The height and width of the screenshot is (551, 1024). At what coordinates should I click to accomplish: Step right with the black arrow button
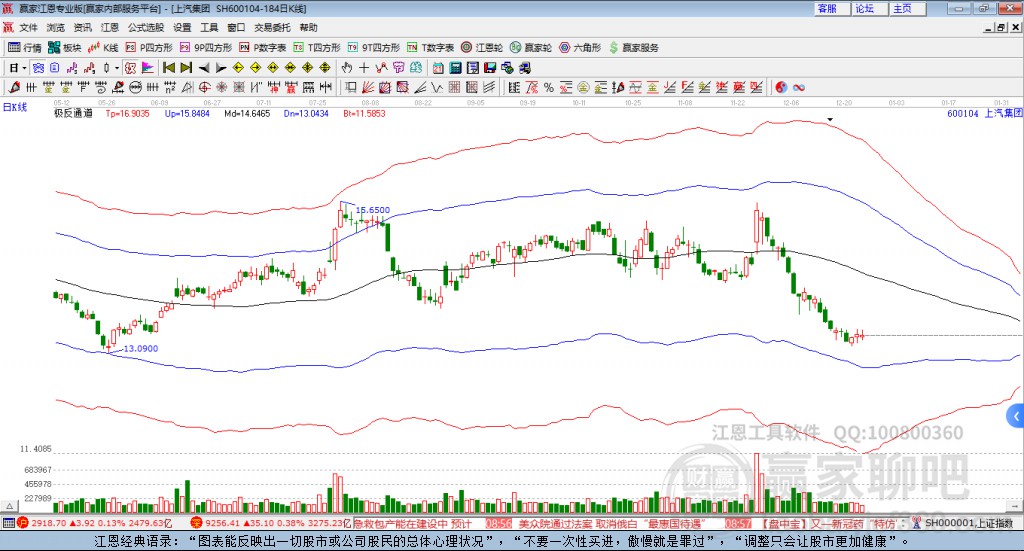(220, 67)
